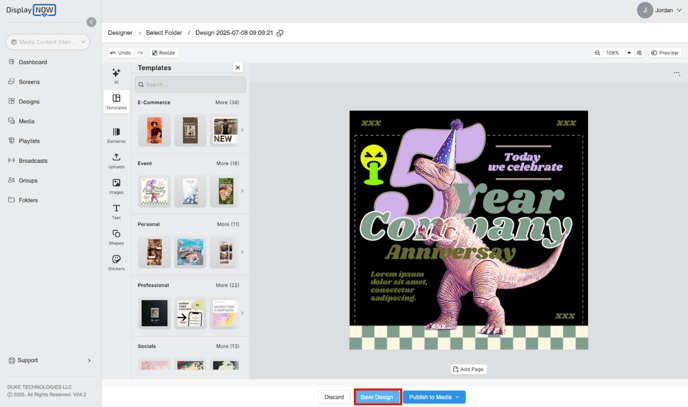This screenshot has height=407, width=688.
Task: Select the Marketing Campaign Professional template
Action: (x=225, y=313)
